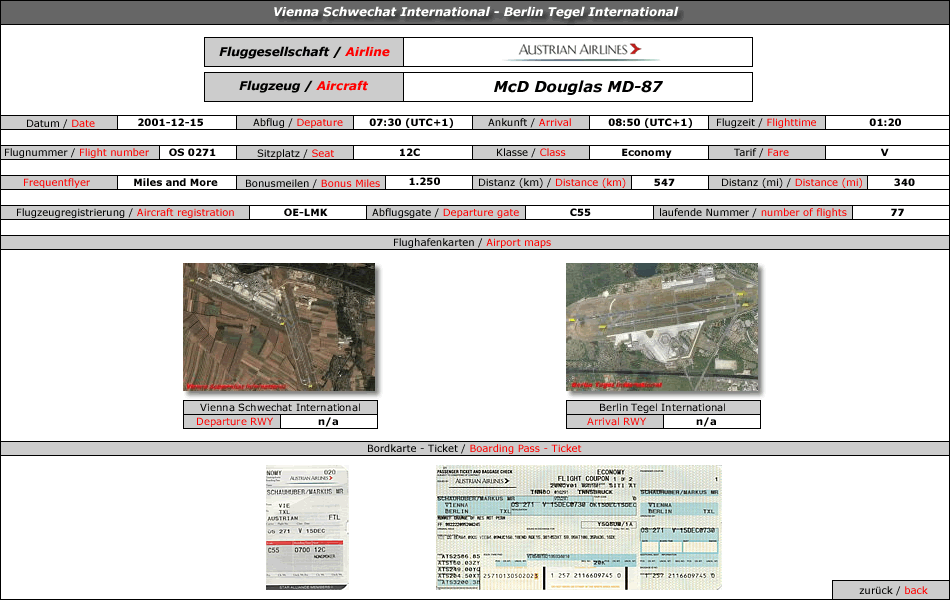Select number of flights value 77
950x600 pixels.
[897, 213]
